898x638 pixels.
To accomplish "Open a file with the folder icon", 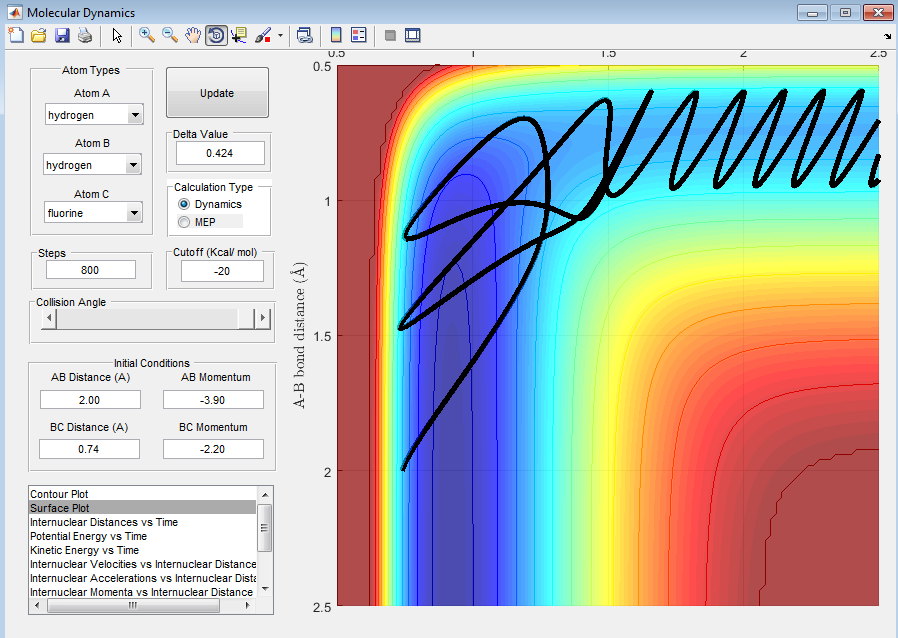I will click(x=39, y=36).
